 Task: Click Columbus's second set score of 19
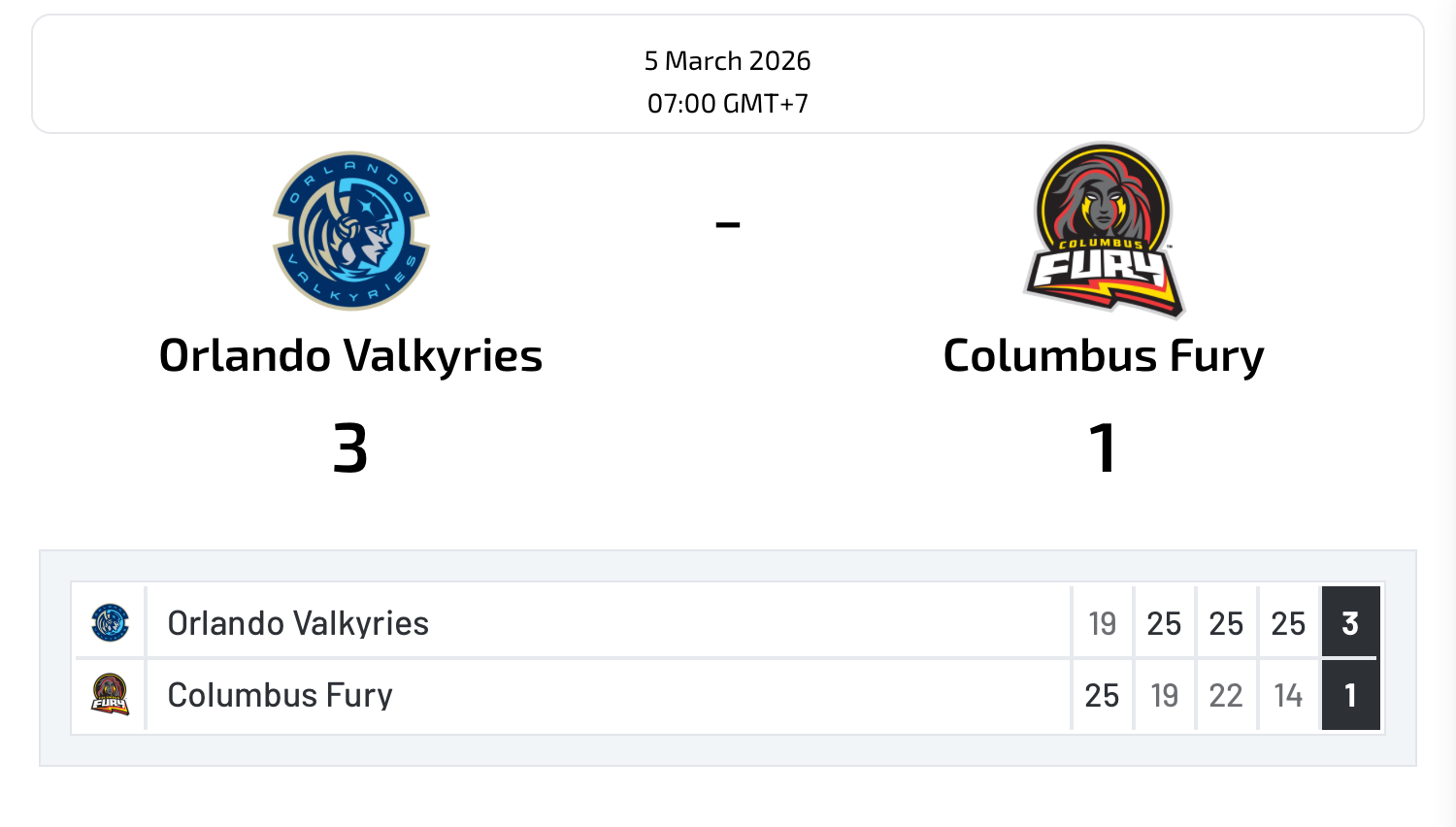(x=1164, y=695)
